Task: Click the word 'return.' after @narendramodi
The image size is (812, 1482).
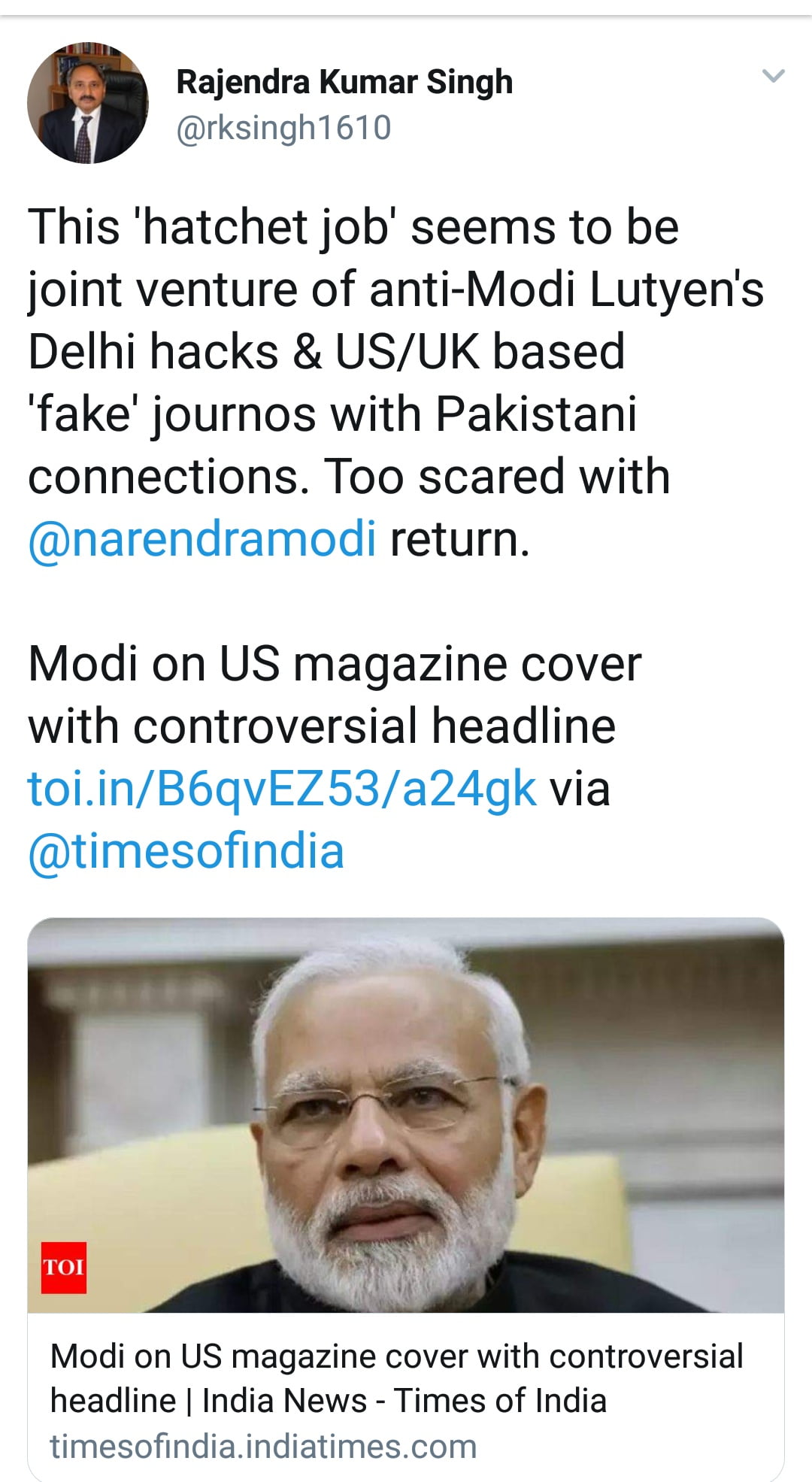Action: click(459, 539)
